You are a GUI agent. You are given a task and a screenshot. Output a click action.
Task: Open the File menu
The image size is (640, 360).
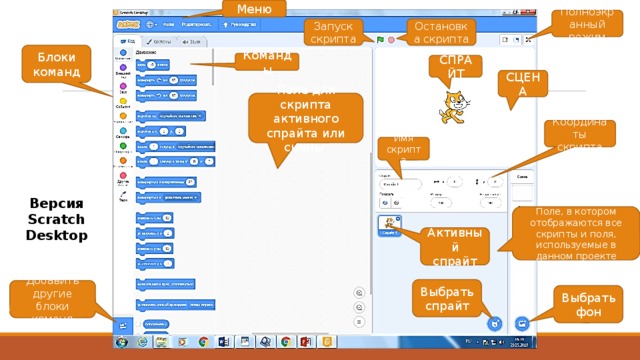tap(169, 24)
